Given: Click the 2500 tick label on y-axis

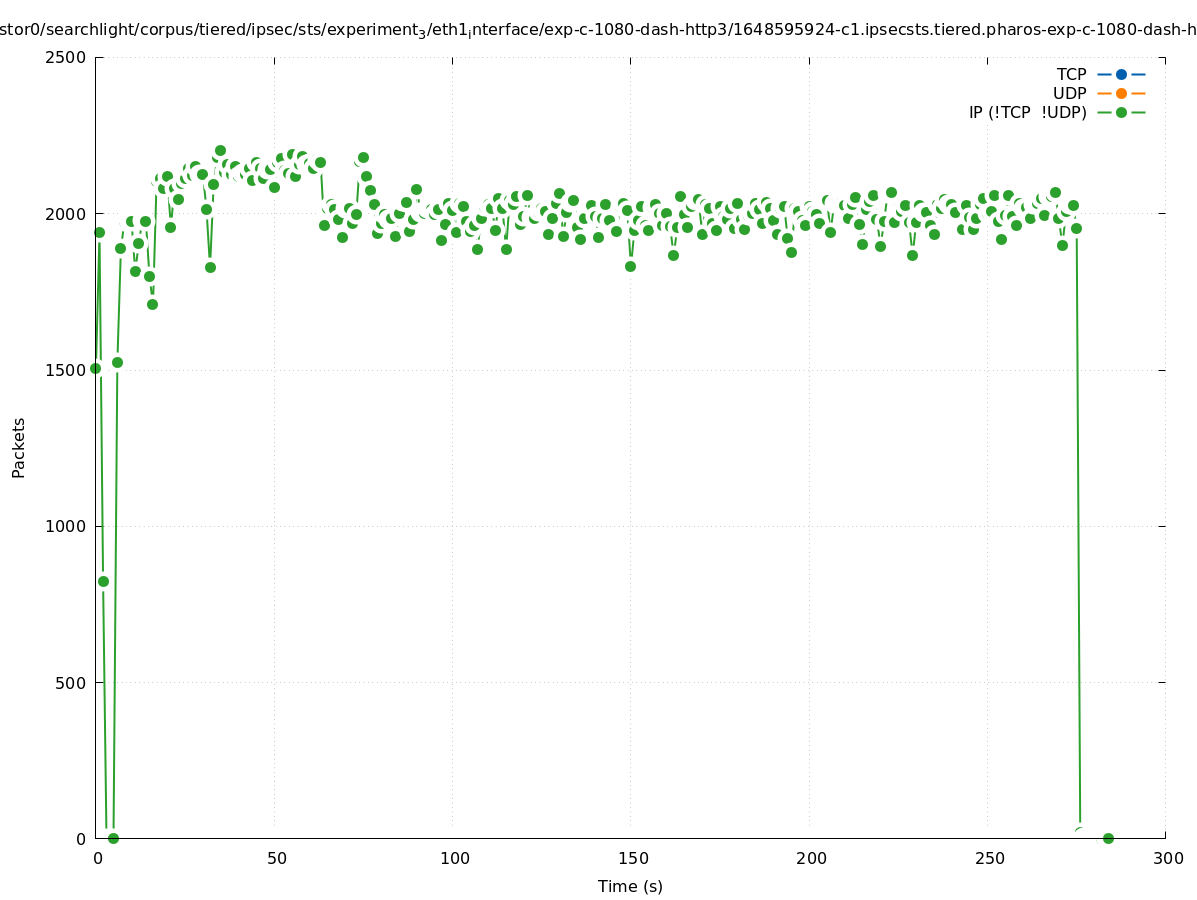Looking at the screenshot, I should click(x=67, y=57).
